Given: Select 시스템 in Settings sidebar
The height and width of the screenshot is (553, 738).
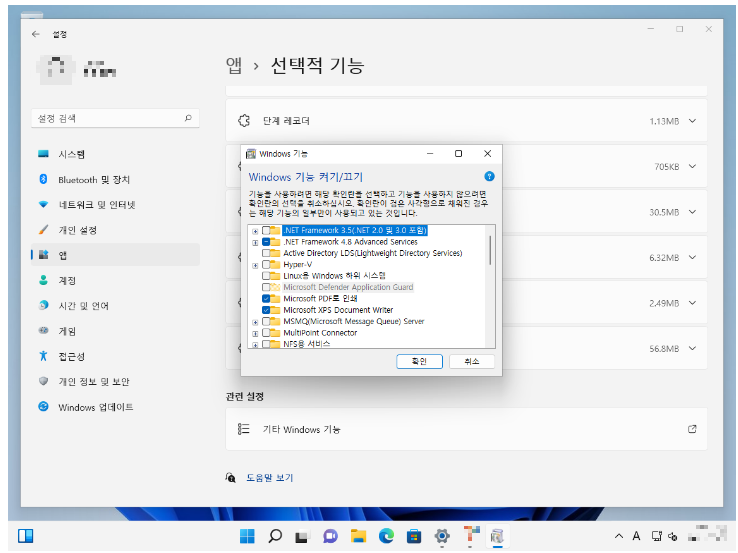Looking at the screenshot, I should [115, 154].
